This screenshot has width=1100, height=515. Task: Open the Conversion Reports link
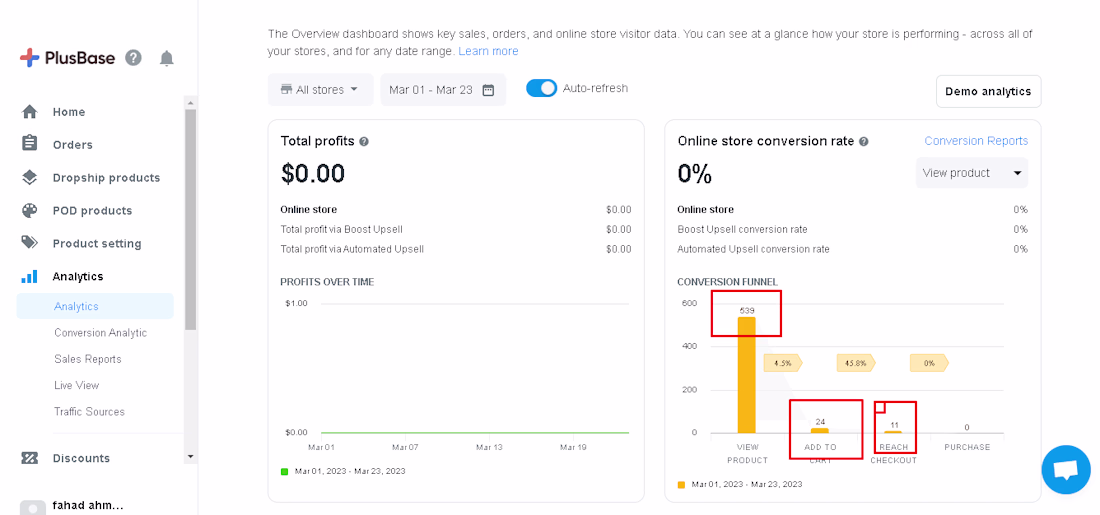click(976, 140)
